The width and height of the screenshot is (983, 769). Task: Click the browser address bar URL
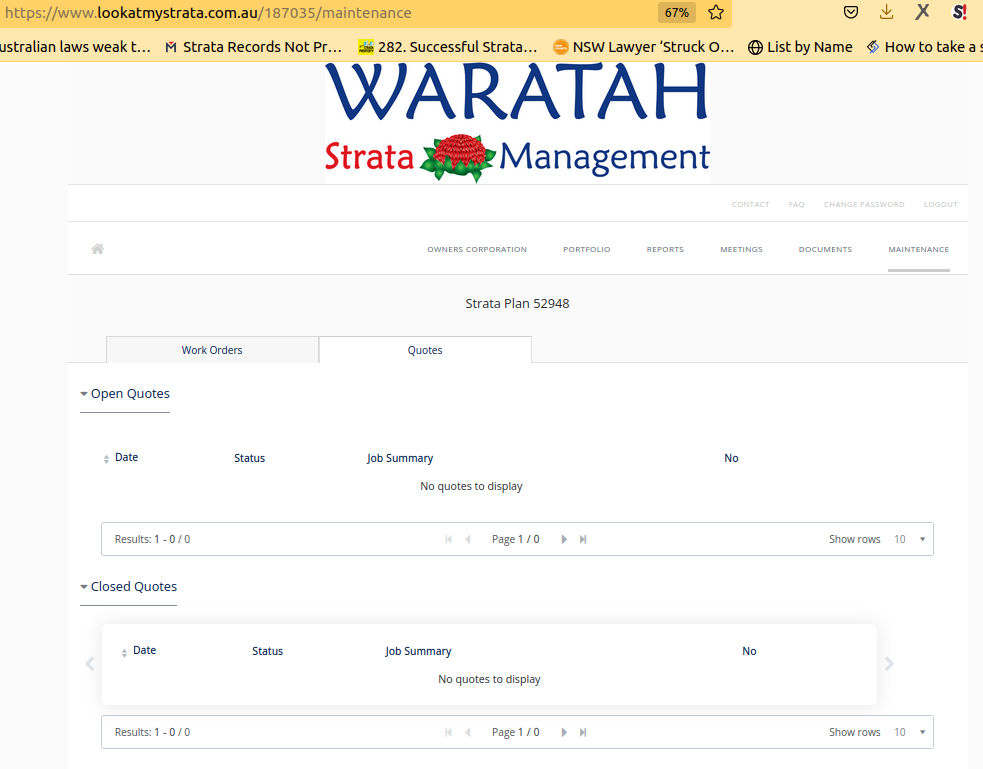[208, 13]
